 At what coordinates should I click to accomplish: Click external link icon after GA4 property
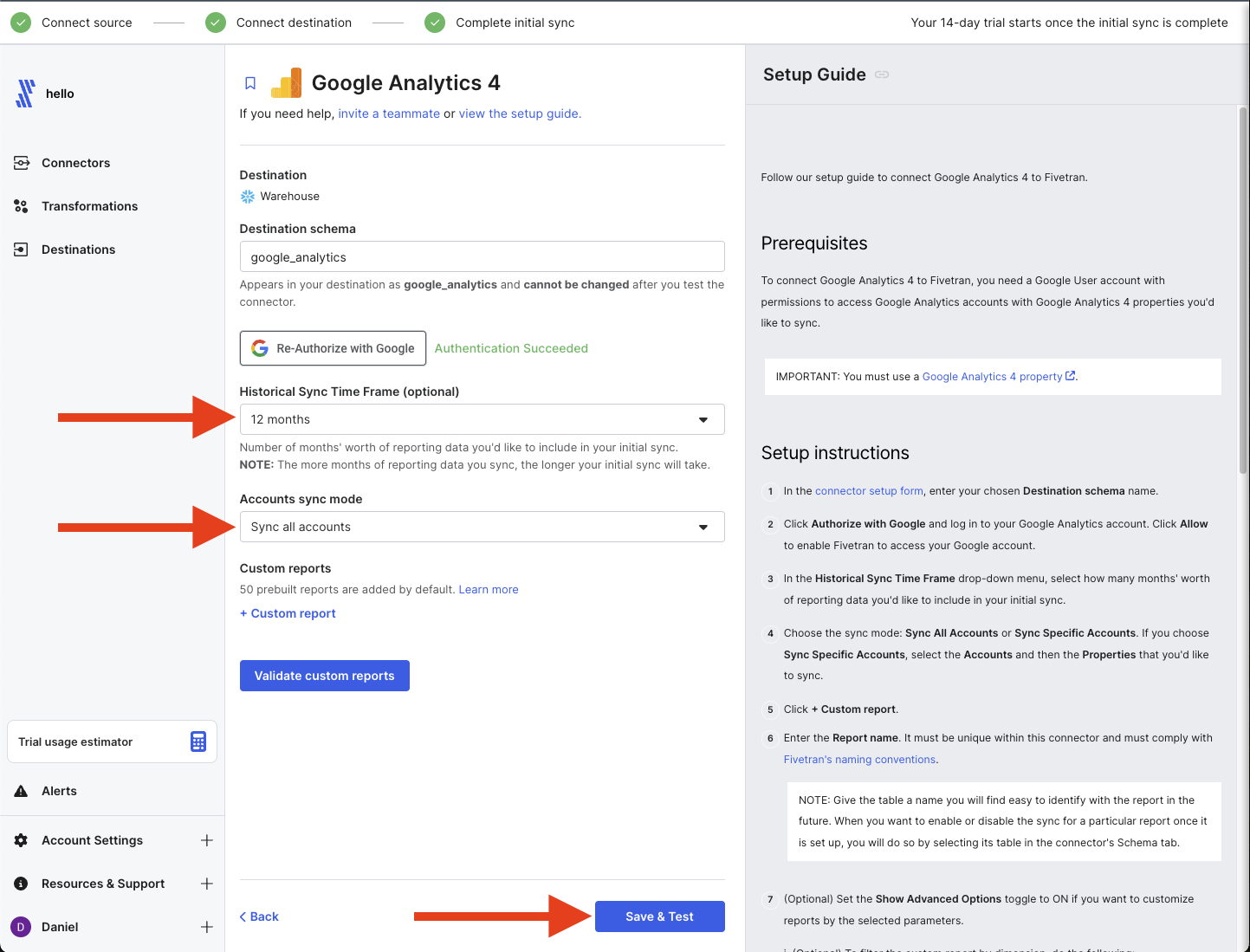[x=1071, y=376]
